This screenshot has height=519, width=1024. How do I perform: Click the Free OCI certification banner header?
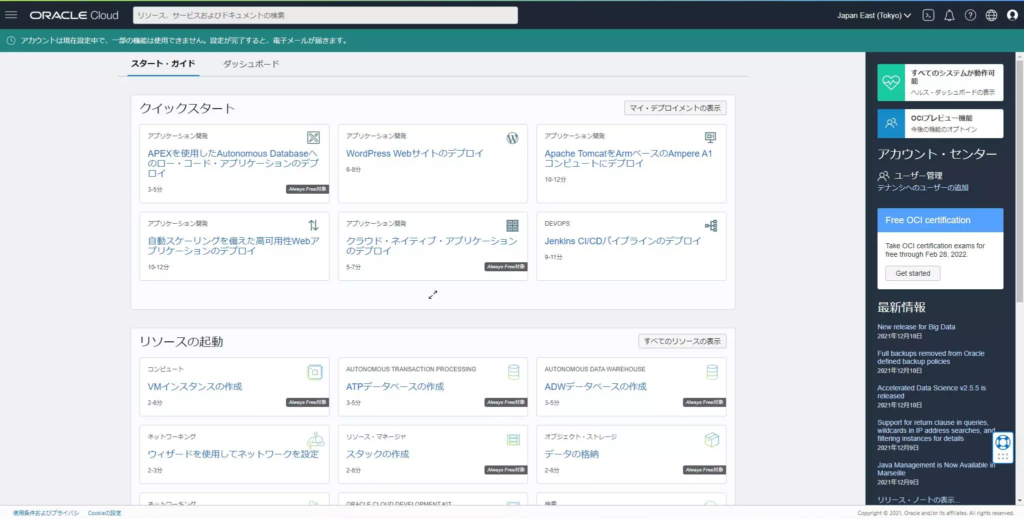(940, 220)
